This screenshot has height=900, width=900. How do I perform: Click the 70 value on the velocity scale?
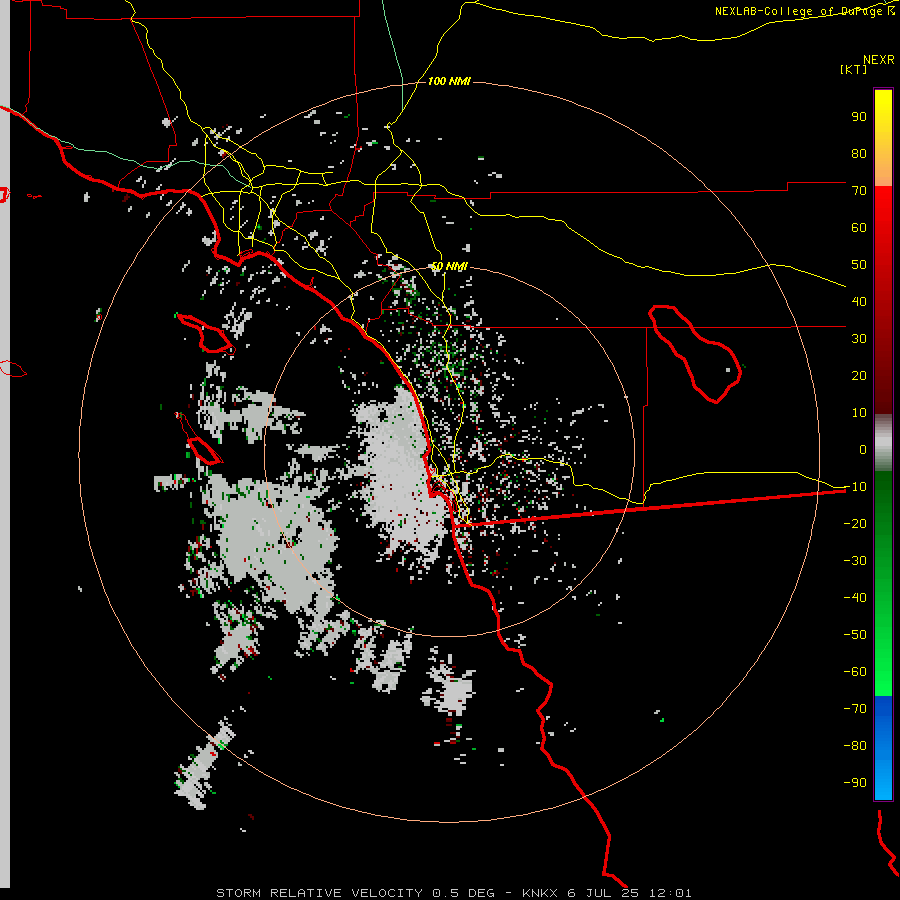coord(859,191)
